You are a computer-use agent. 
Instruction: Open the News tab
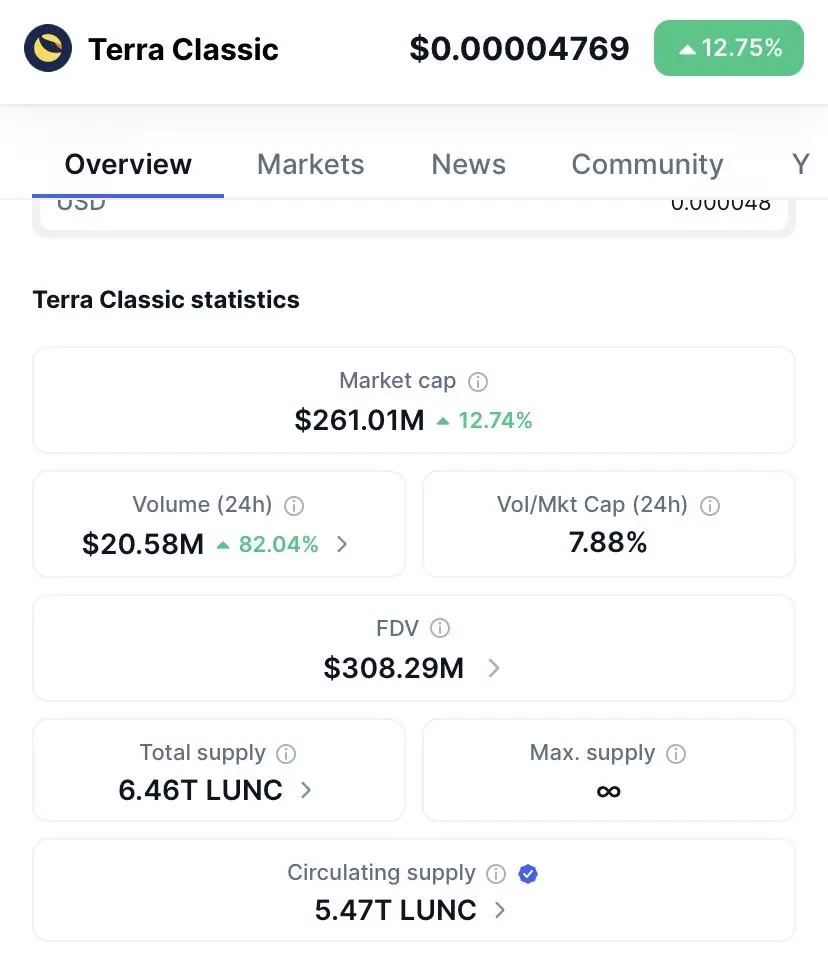(x=468, y=164)
